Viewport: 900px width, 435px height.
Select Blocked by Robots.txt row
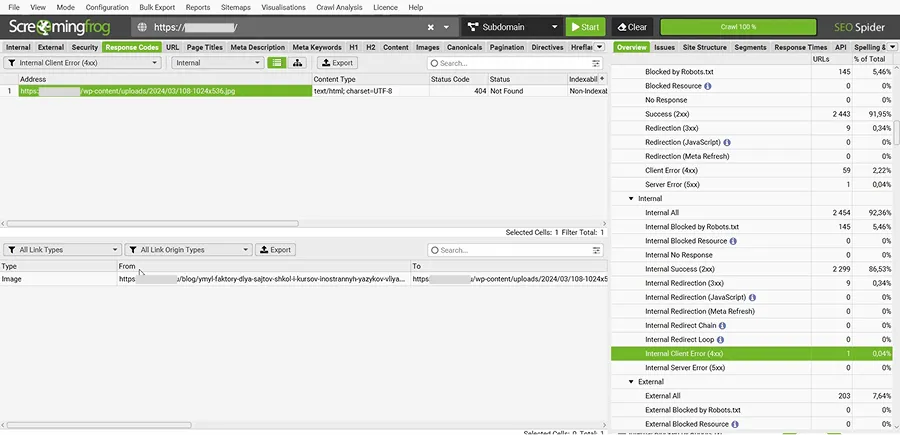tap(751, 72)
